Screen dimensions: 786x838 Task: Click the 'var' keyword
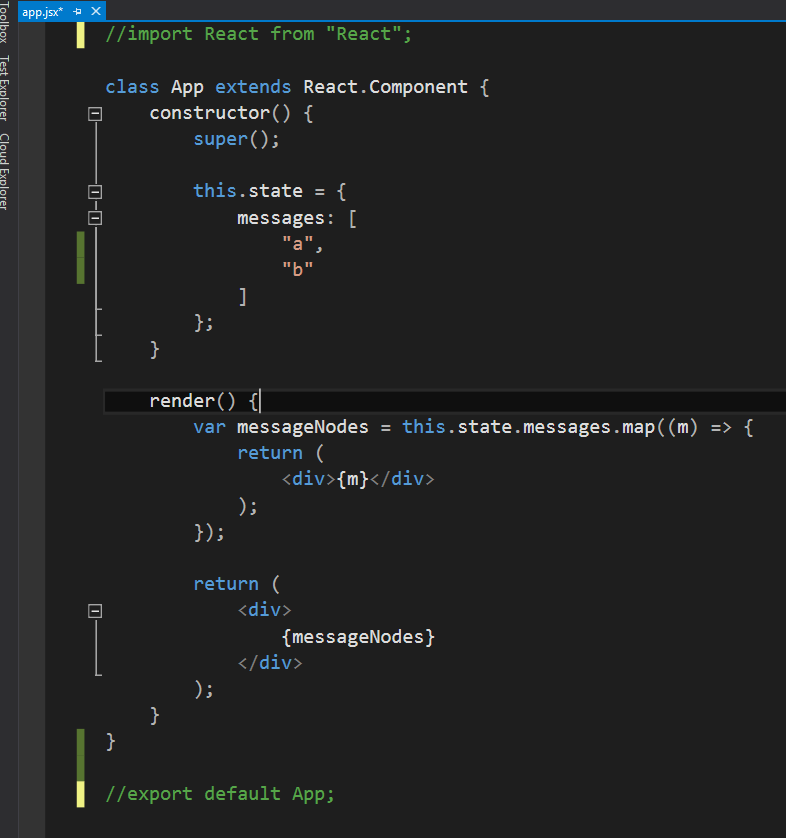(209, 427)
